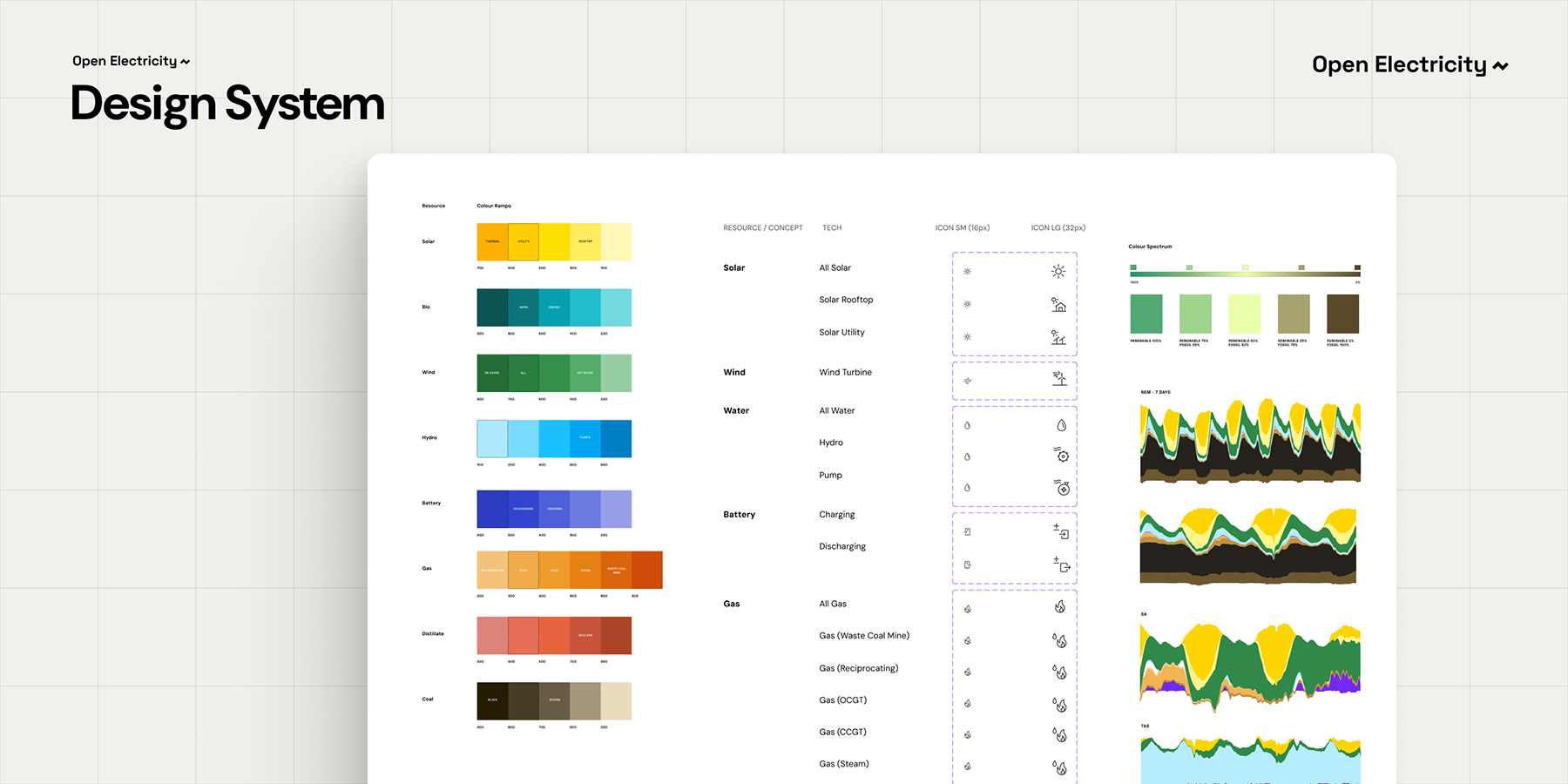Screen dimensions: 1568x784
Task: Select the NEM - 7 Days chart preview
Action: point(1250,440)
